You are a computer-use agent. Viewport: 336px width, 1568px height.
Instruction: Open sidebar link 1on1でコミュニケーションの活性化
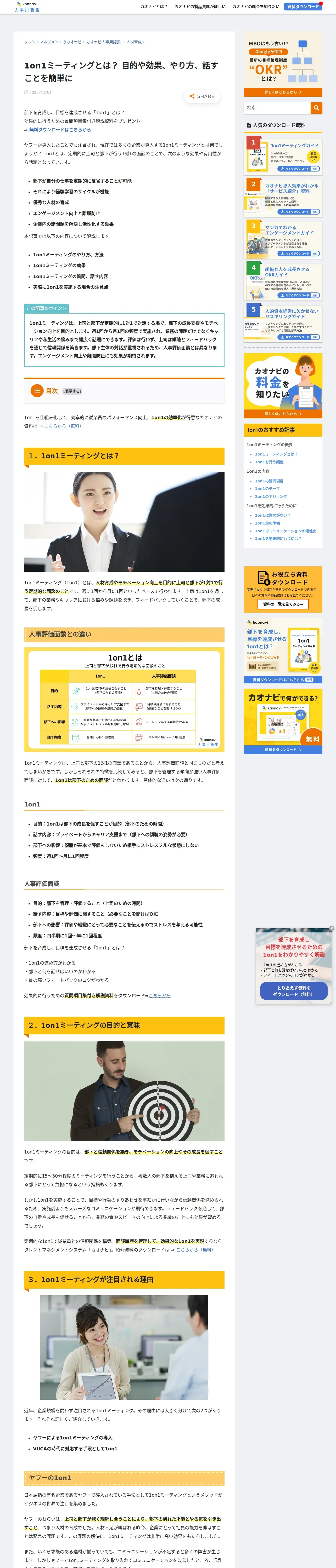point(285,531)
